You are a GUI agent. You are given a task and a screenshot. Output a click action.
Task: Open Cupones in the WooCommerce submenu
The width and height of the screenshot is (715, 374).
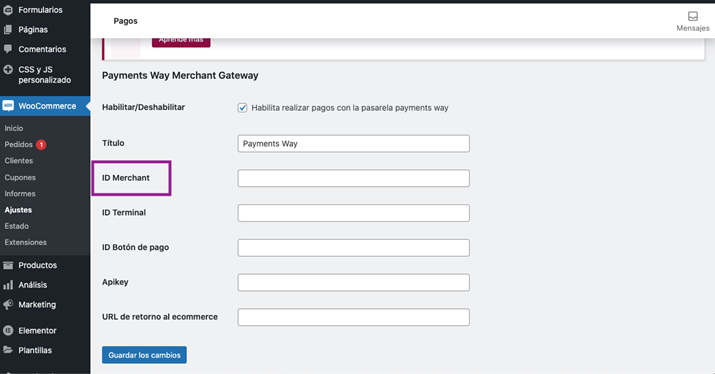(20, 177)
